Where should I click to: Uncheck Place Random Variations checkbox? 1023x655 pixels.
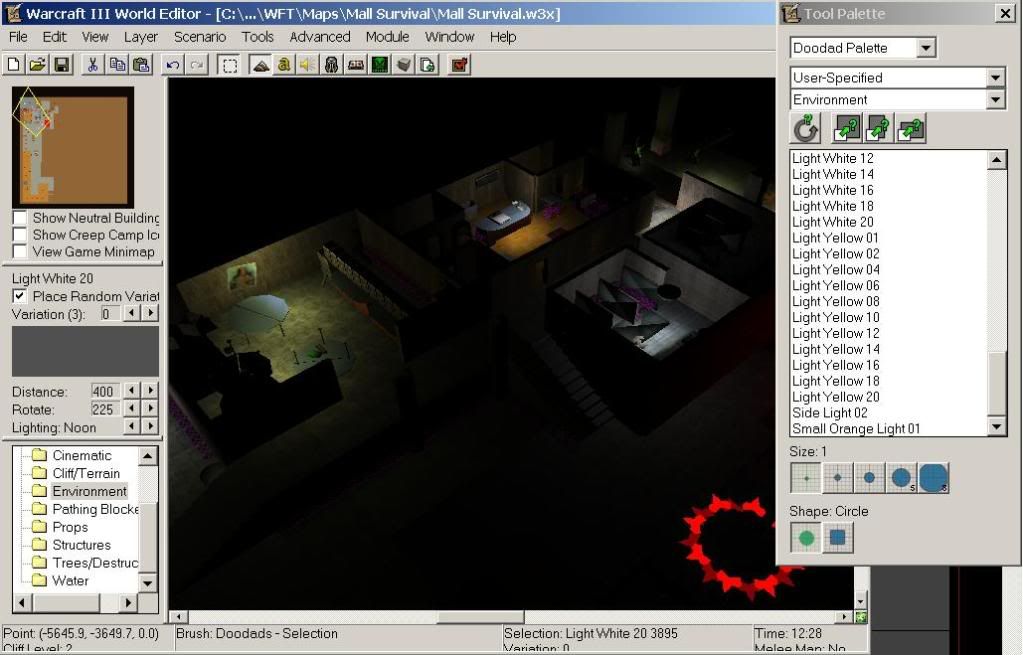pyautogui.click(x=20, y=296)
